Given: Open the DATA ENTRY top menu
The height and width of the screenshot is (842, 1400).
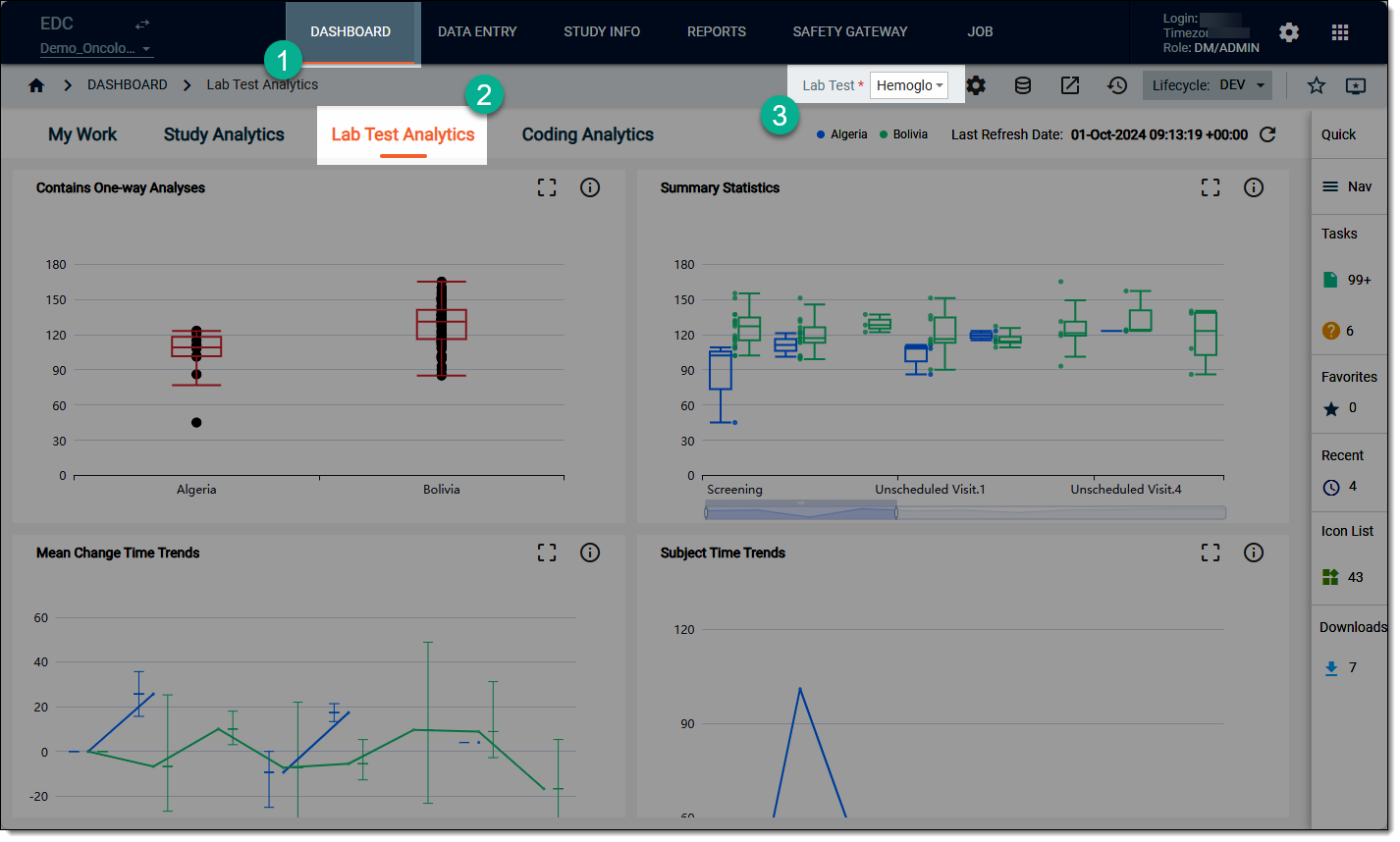Looking at the screenshot, I should (x=477, y=32).
